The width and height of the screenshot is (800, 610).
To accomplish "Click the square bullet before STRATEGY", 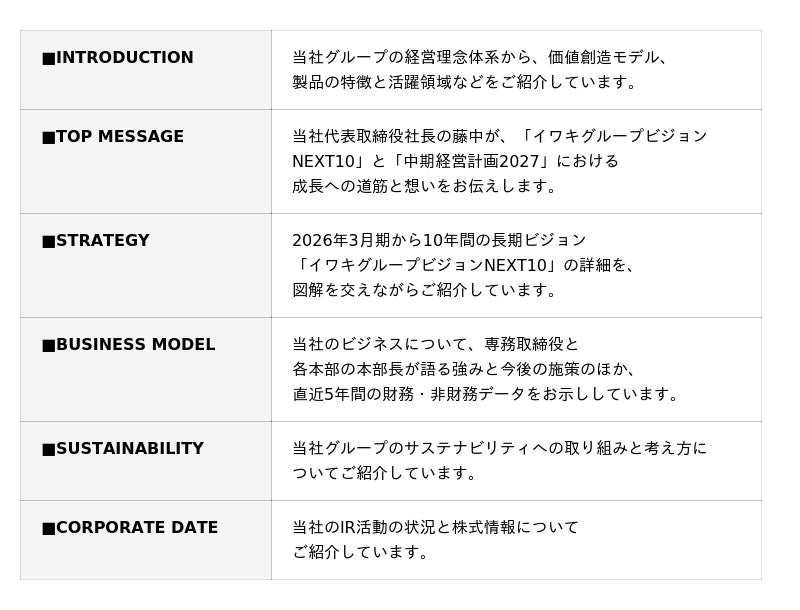I will click(x=48, y=241).
